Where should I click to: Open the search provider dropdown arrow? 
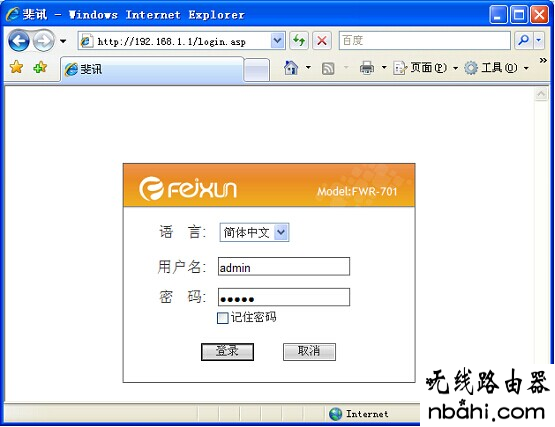coord(538,40)
